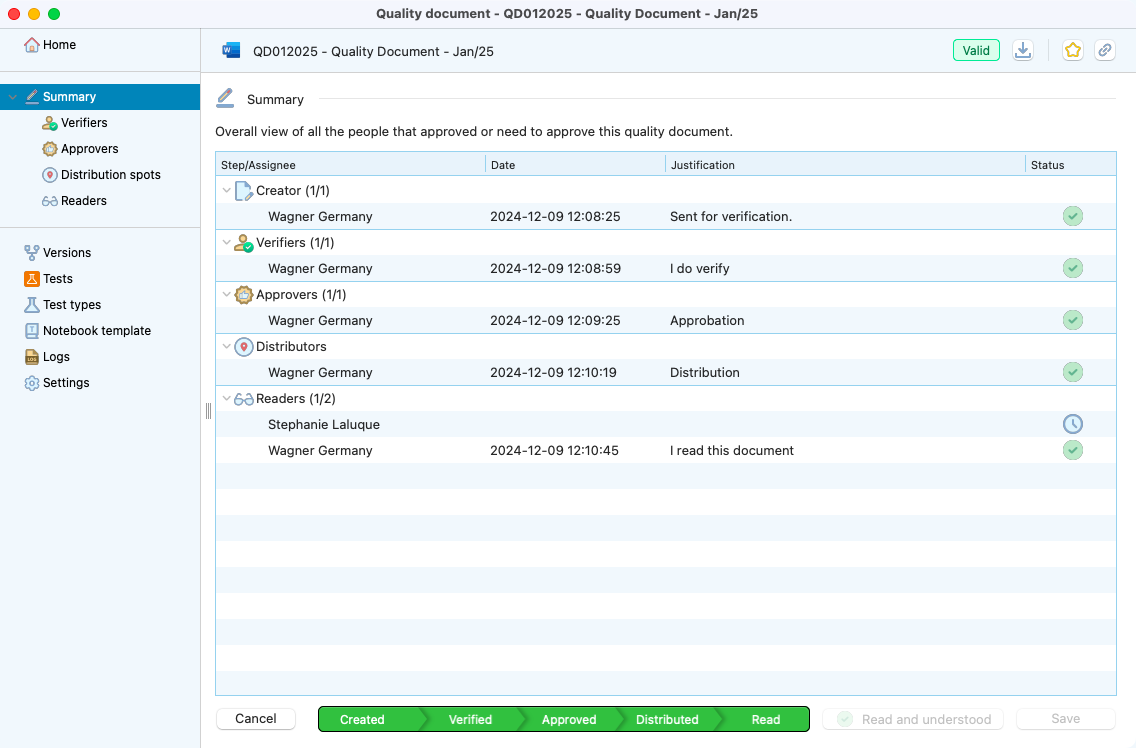Sort by Justification column header
This screenshot has height=748, width=1136.
tap(845, 165)
